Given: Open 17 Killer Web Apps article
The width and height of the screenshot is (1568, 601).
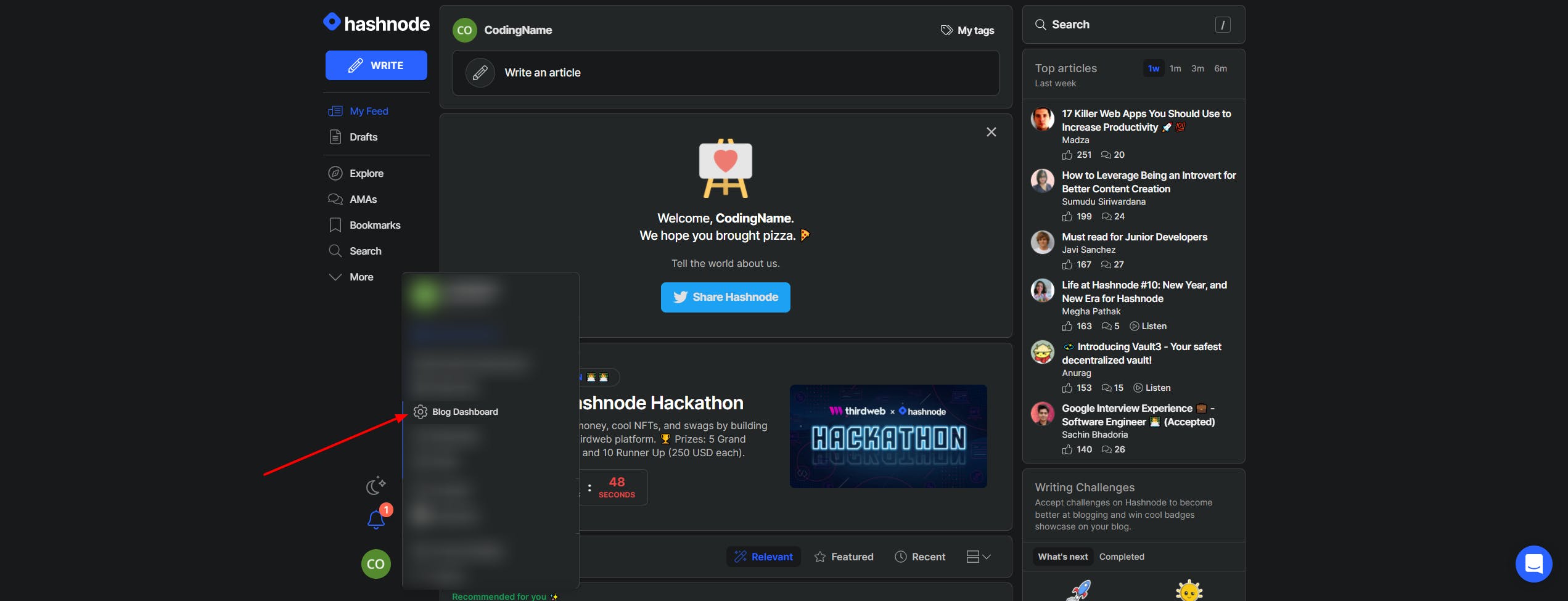Looking at the screenshot, I should [x=1146, y=120].
